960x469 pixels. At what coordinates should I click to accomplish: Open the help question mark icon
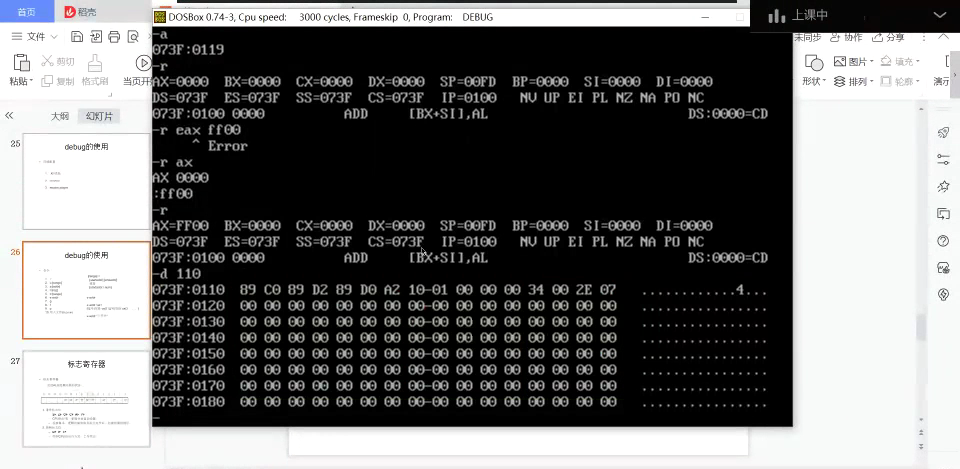943,241
